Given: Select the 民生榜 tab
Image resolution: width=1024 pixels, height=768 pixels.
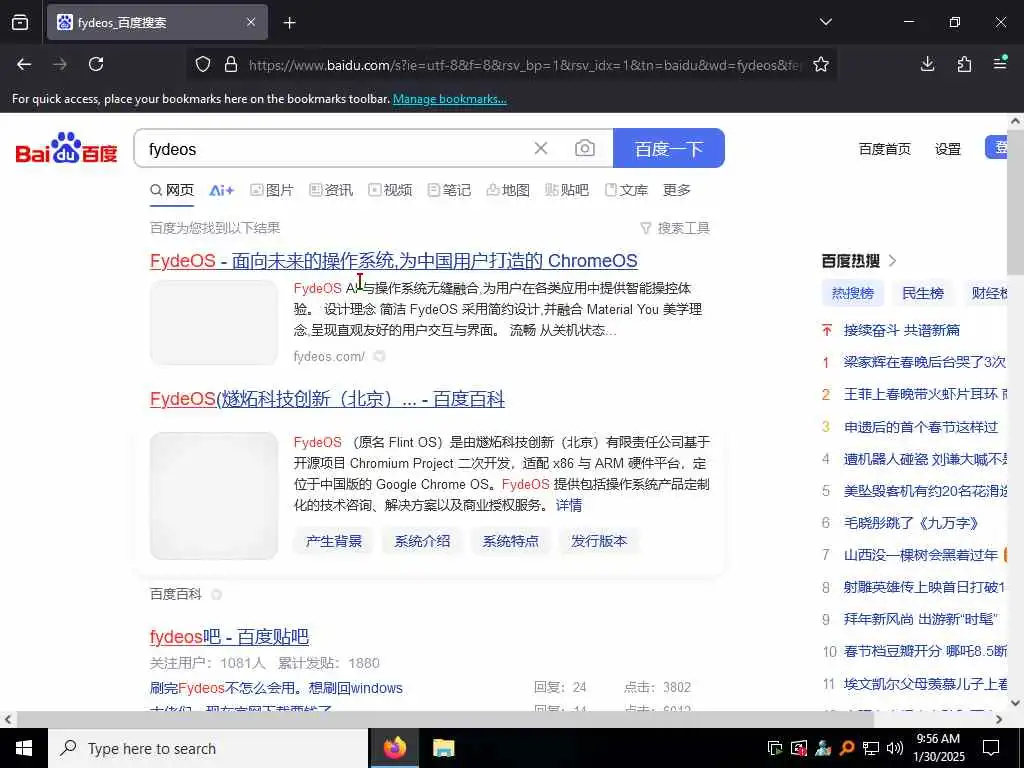Looking at the screenshot, I should point(922,293).
